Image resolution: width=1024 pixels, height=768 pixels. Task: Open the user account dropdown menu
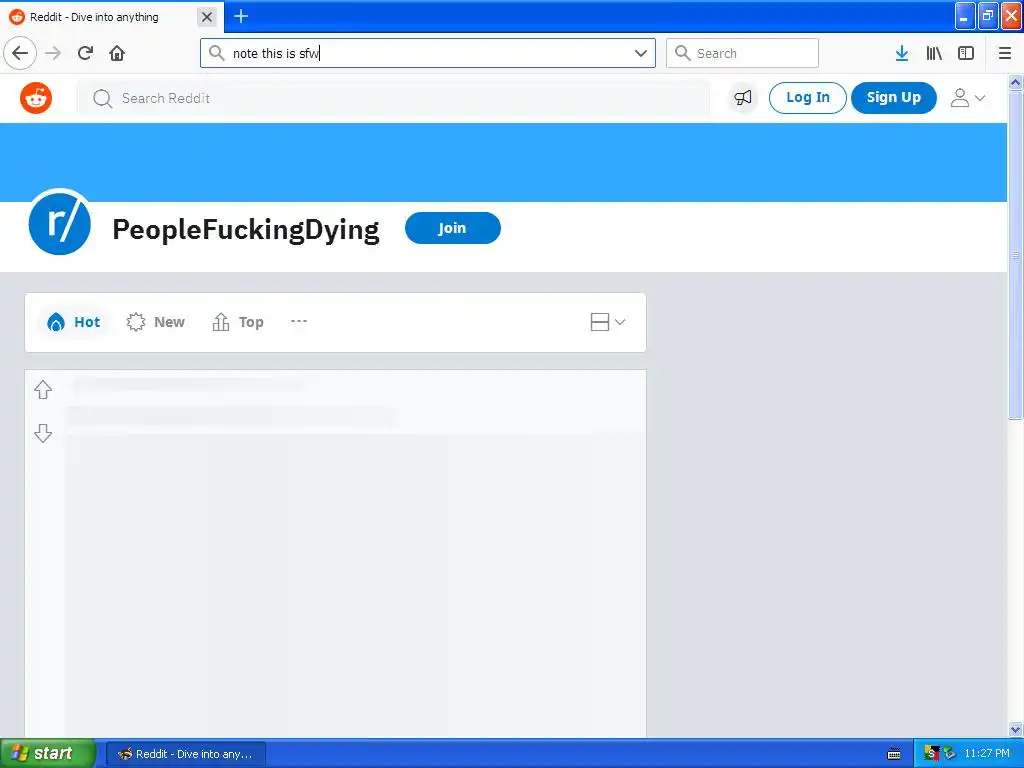click(968, 98)
